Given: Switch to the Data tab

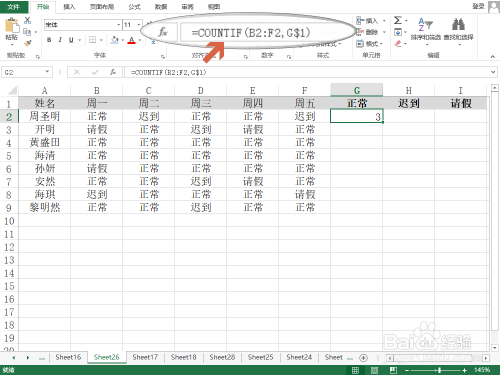Looking at the screenshot, I should (161, 7).
